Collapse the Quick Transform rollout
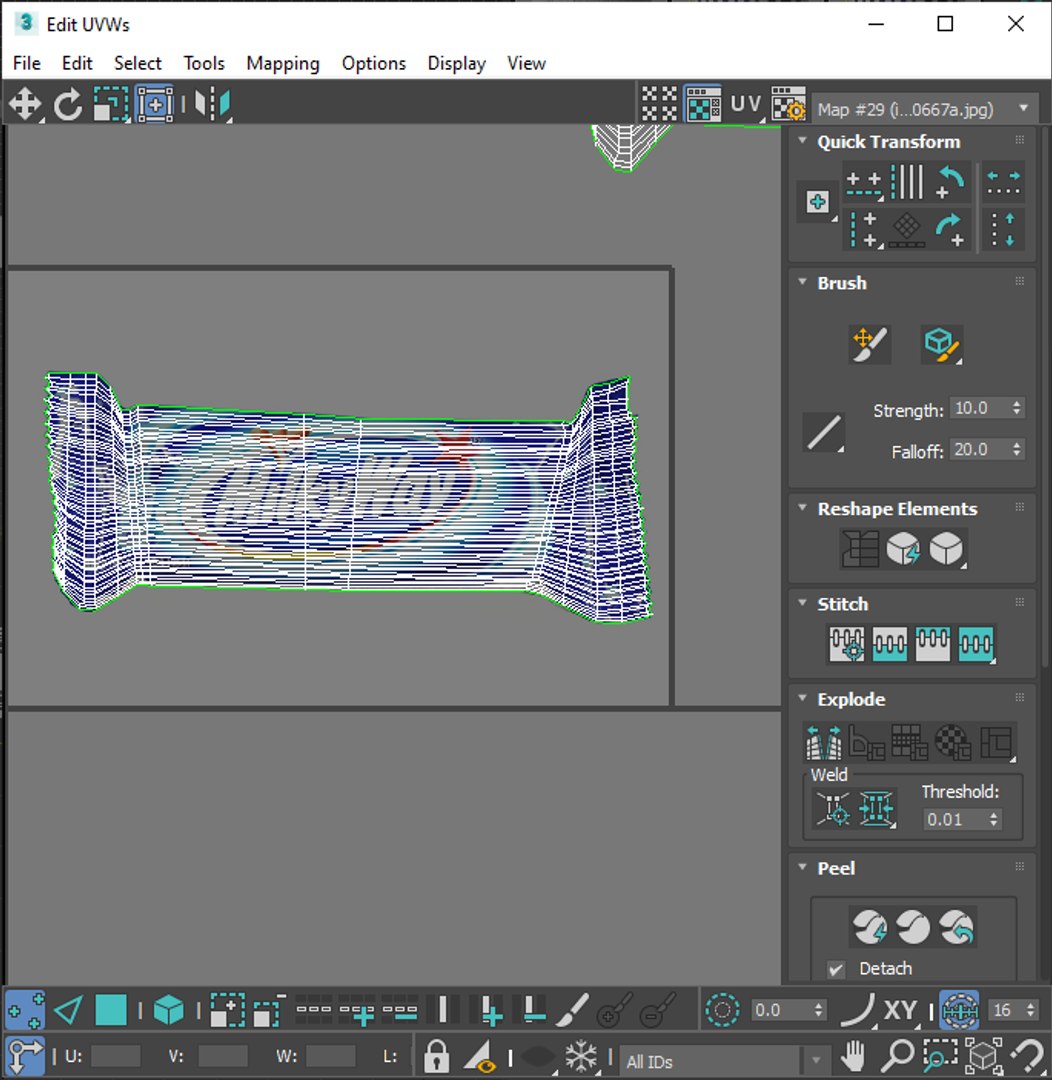1052x1080 pixels. coord(802,141)
